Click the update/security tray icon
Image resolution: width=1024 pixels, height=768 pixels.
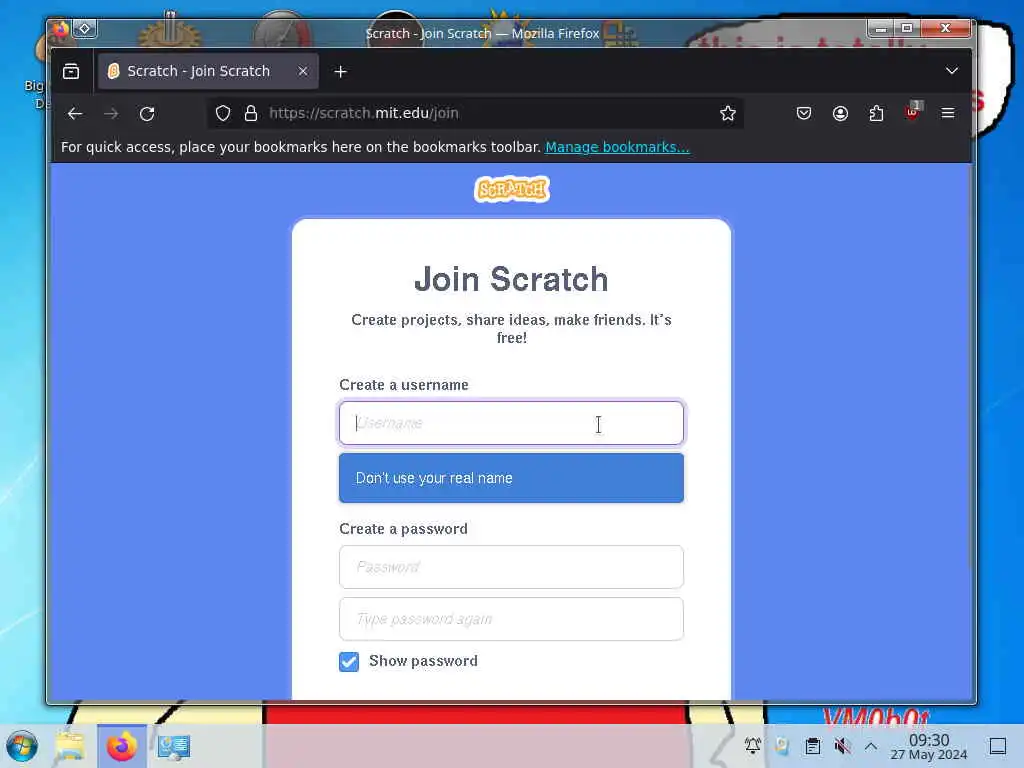coord(782,746)
